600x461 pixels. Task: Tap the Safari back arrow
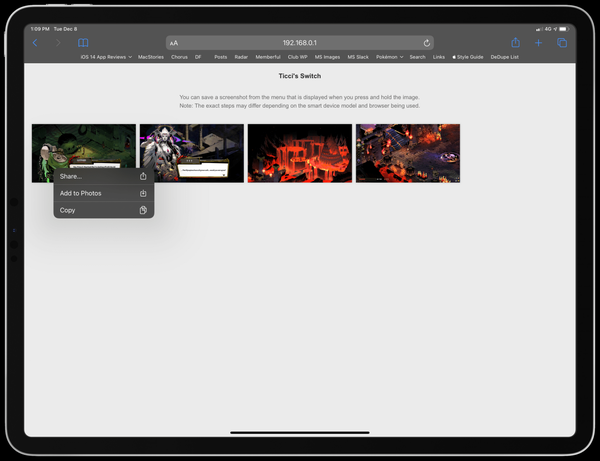click(35, 43)
